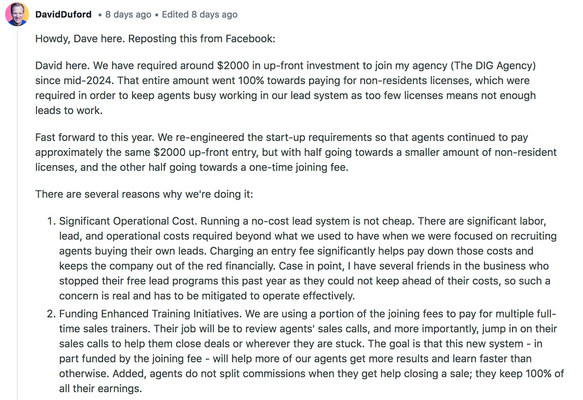Click the list number 1 marker
This screenshot has height=400, width=583.
coord(51,221)
